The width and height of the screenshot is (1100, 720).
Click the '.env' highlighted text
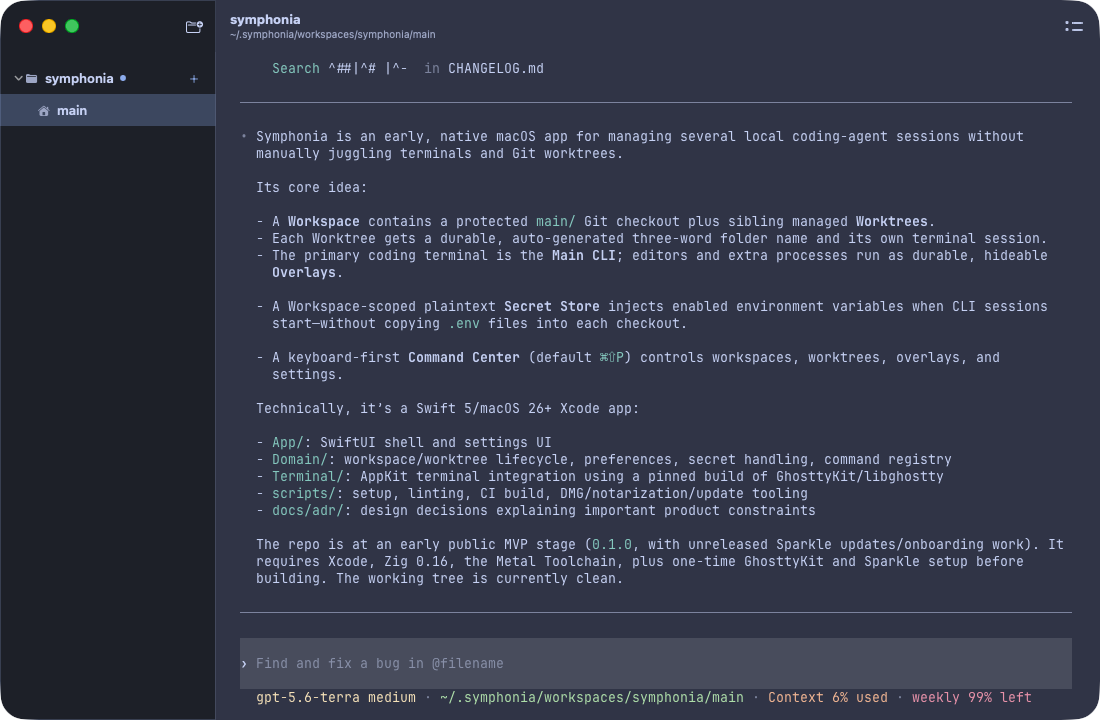click(x=464, y=324)
